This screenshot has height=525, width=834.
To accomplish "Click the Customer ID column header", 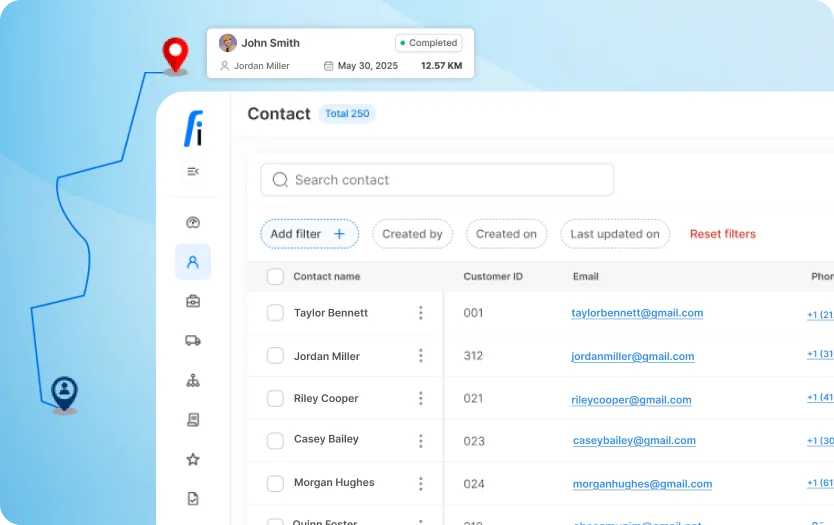I will click(493, 277).
